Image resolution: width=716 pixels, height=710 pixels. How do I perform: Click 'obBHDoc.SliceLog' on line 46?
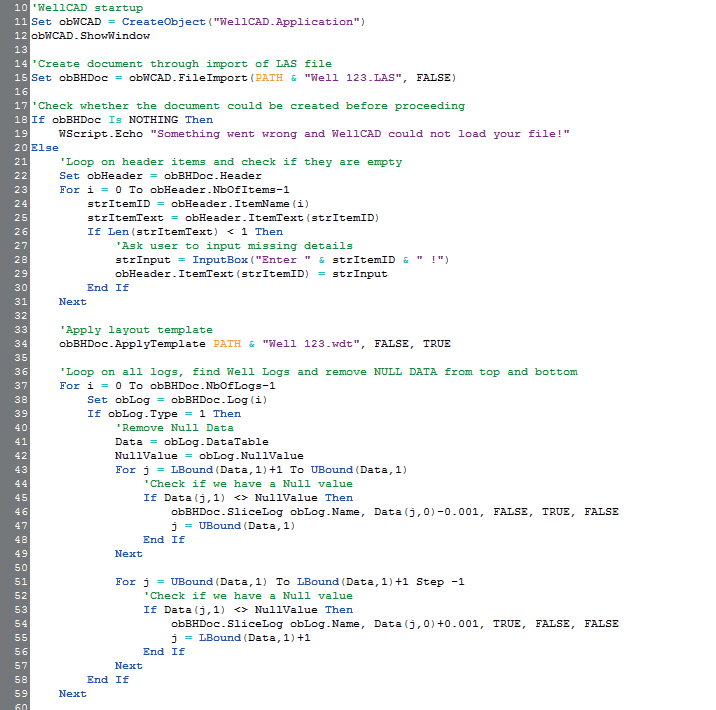point(227,512)
